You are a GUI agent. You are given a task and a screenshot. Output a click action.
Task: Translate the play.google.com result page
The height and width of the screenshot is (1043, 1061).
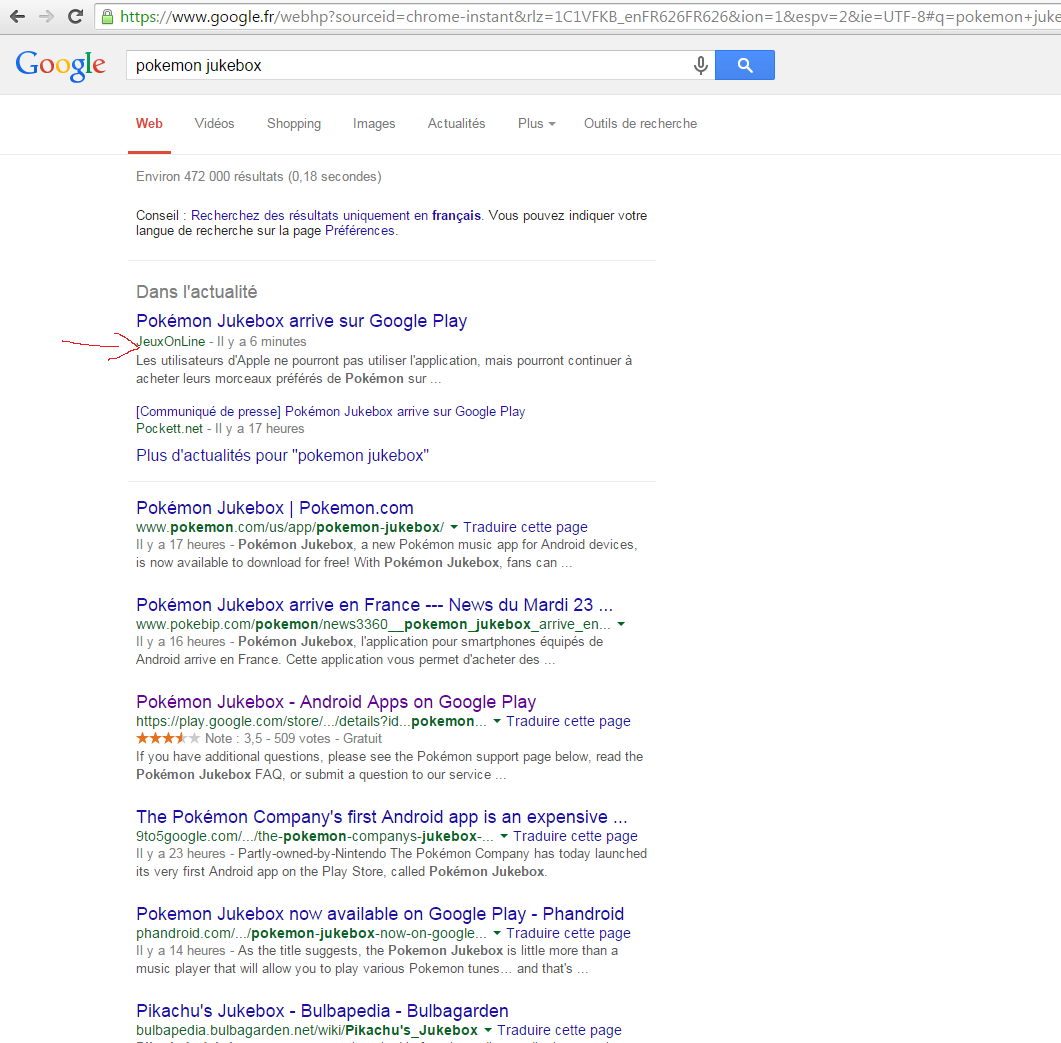(x=568, y=722)
